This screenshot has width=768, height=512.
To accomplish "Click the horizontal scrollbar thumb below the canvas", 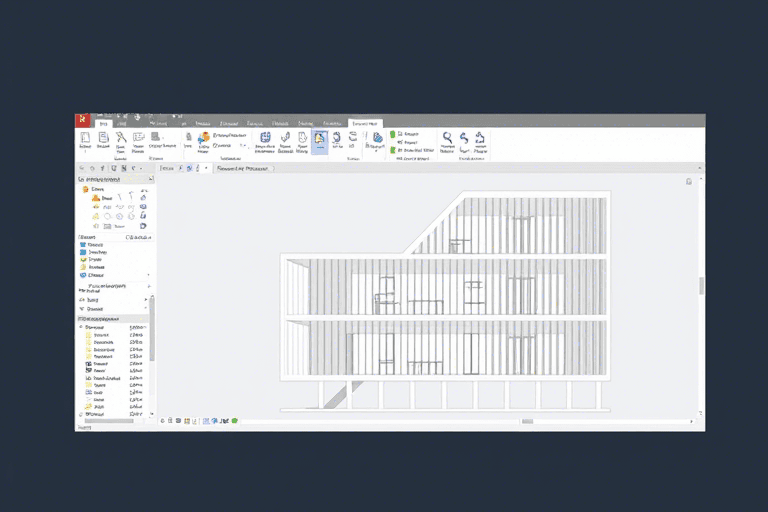I will (x=527, y=421).
